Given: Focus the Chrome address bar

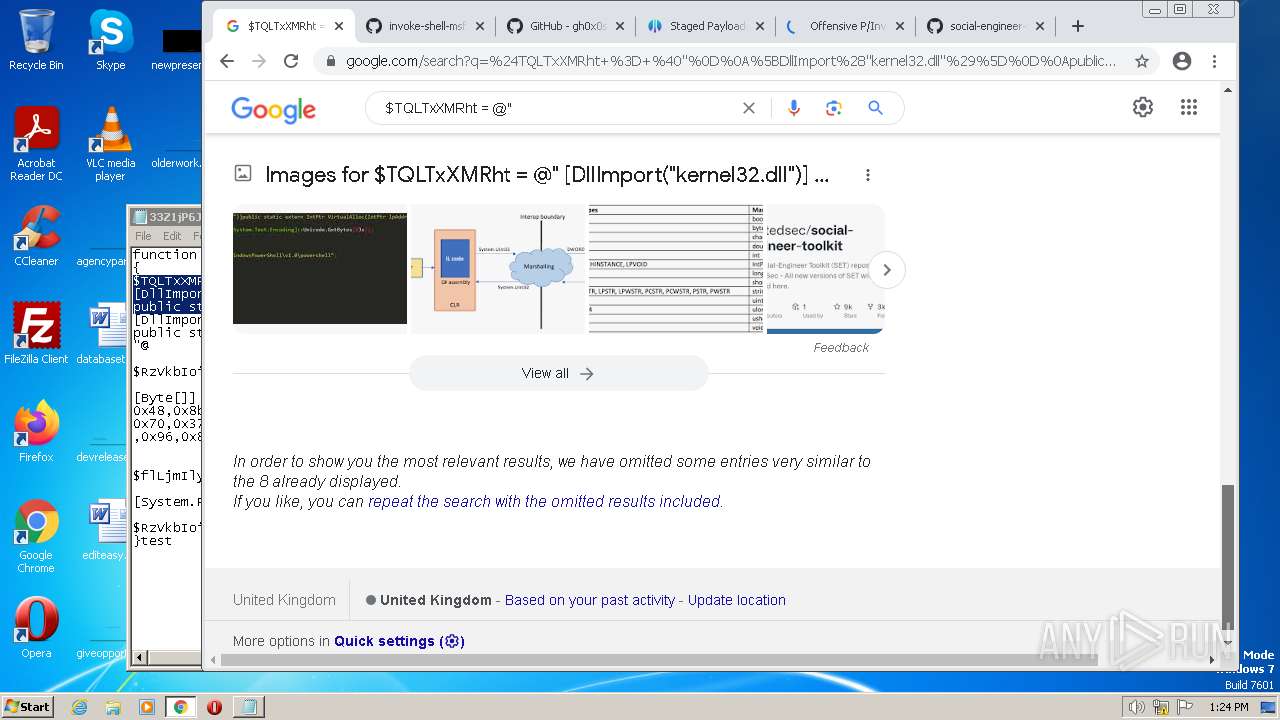Looking at the screenshot, I should pos(732,61).
